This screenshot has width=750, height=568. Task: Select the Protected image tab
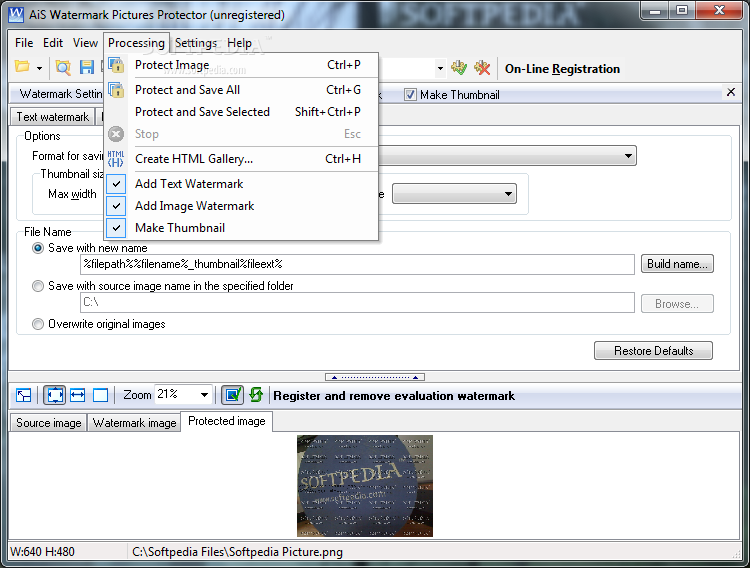227,421
